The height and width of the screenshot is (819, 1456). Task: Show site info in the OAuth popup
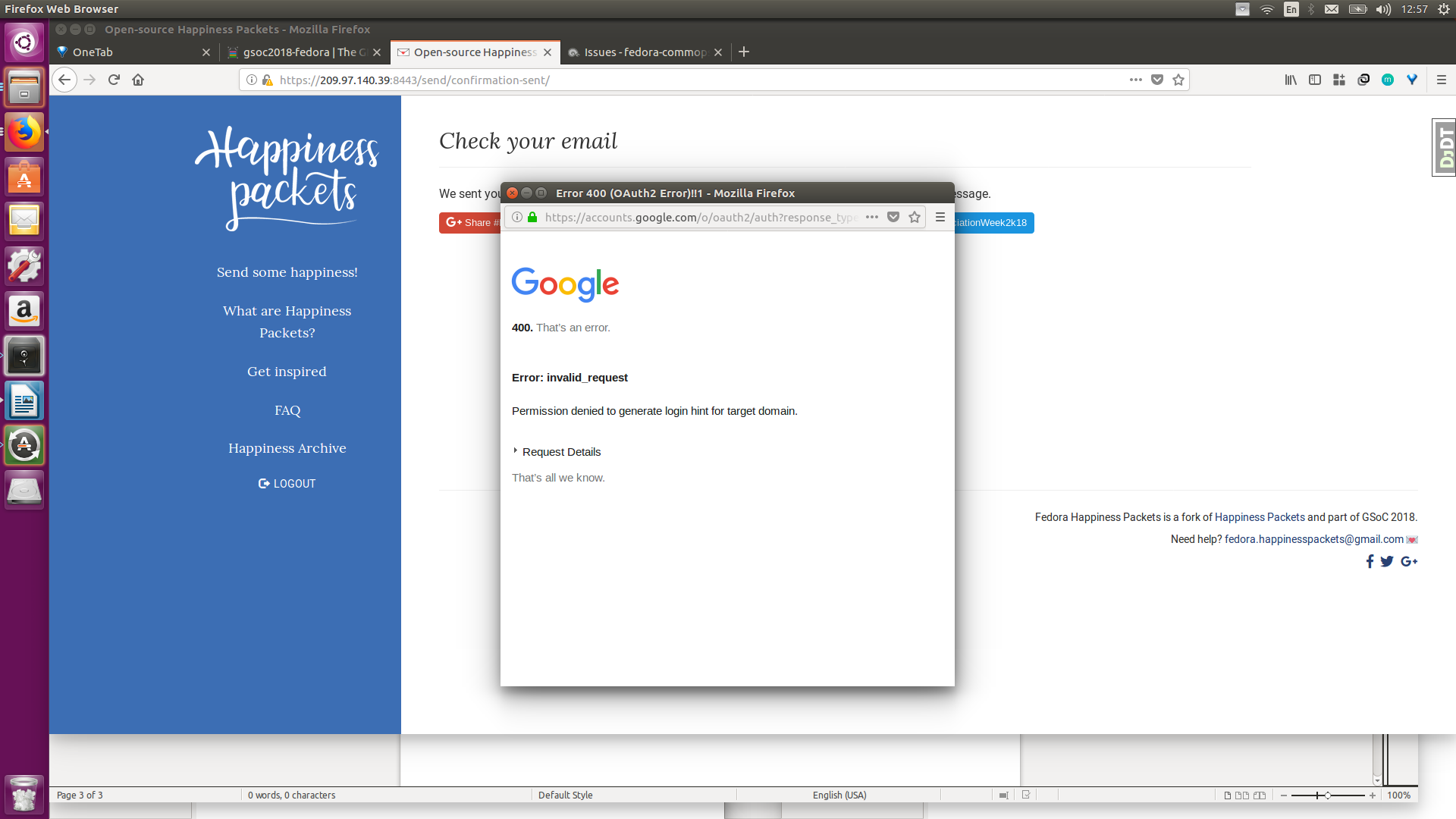[x=517, y=218]
